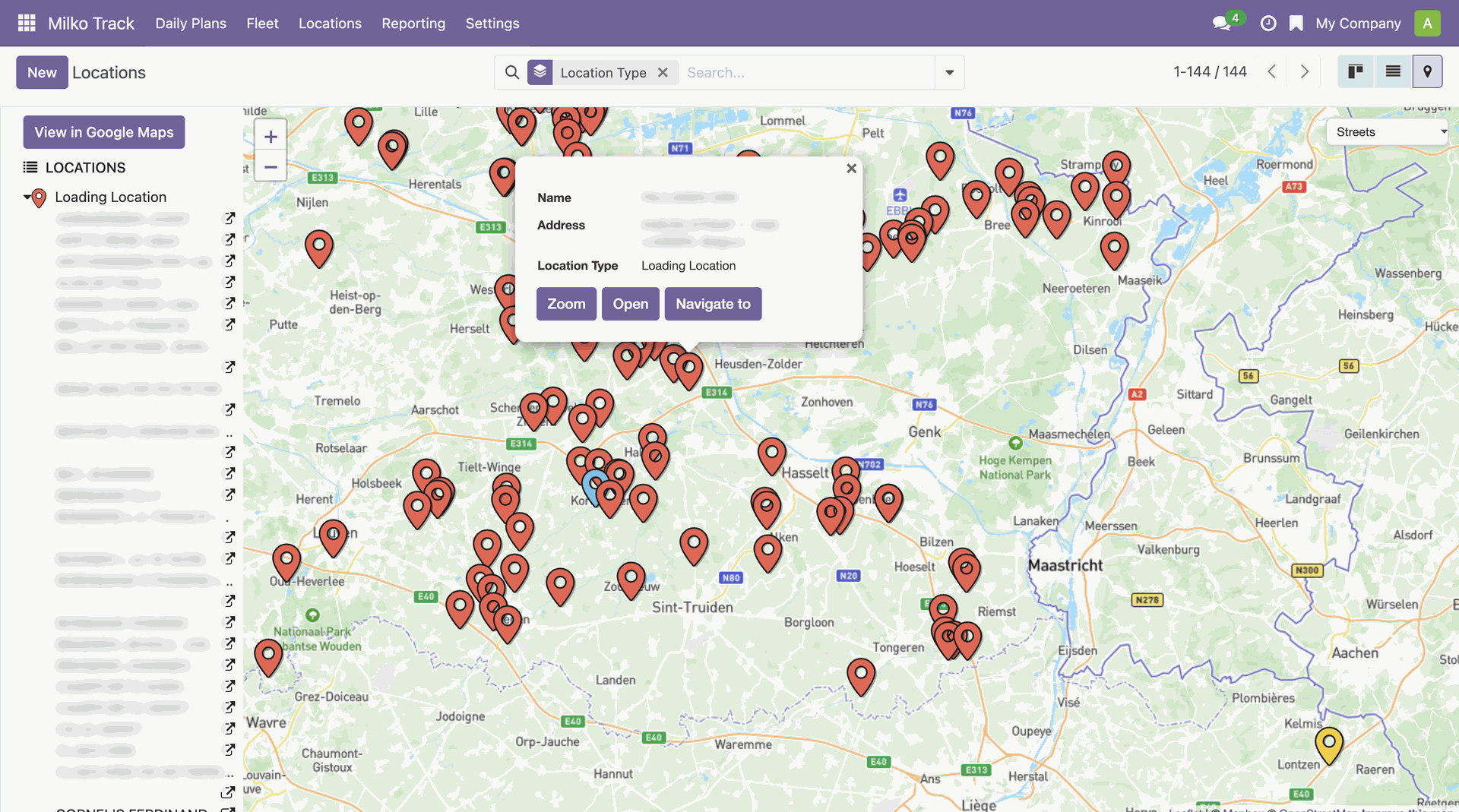The width and height of the screenshot is (1459, 812).
Task: Open the Reporting menu
Action: pyautogui.click(x=413, y=24)
